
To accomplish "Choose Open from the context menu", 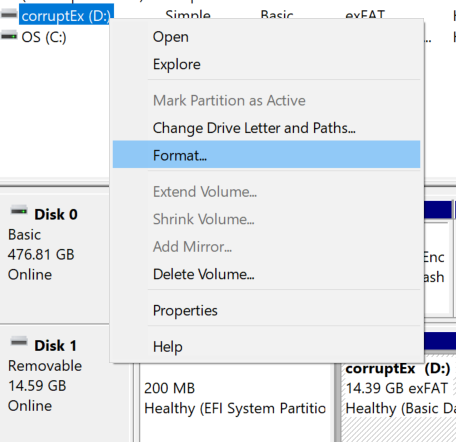I will (266, 37).
